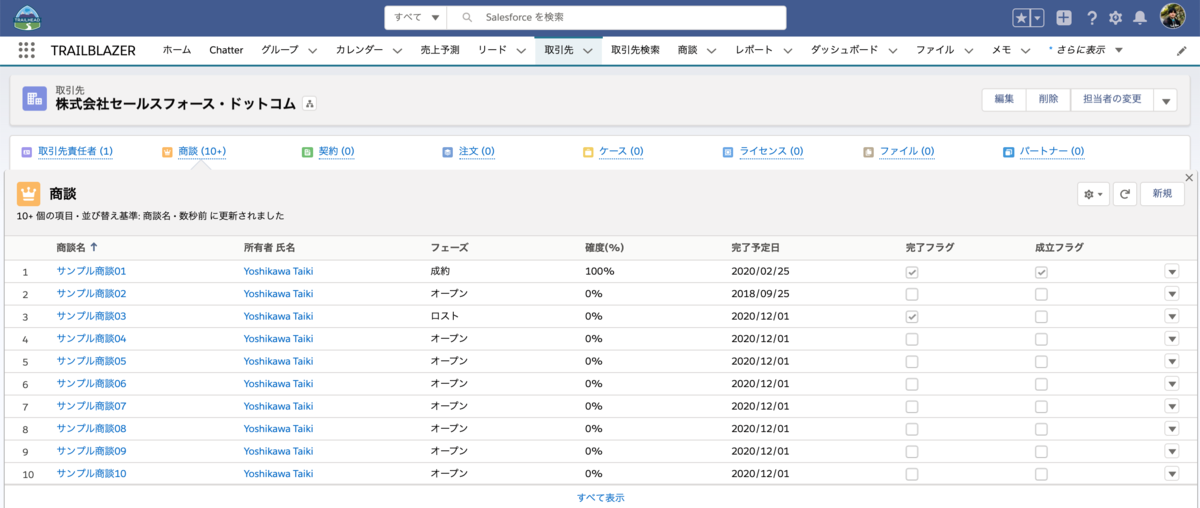Click the account record building icon
This screenshot has height=508, width=1200.
point(35,98)
